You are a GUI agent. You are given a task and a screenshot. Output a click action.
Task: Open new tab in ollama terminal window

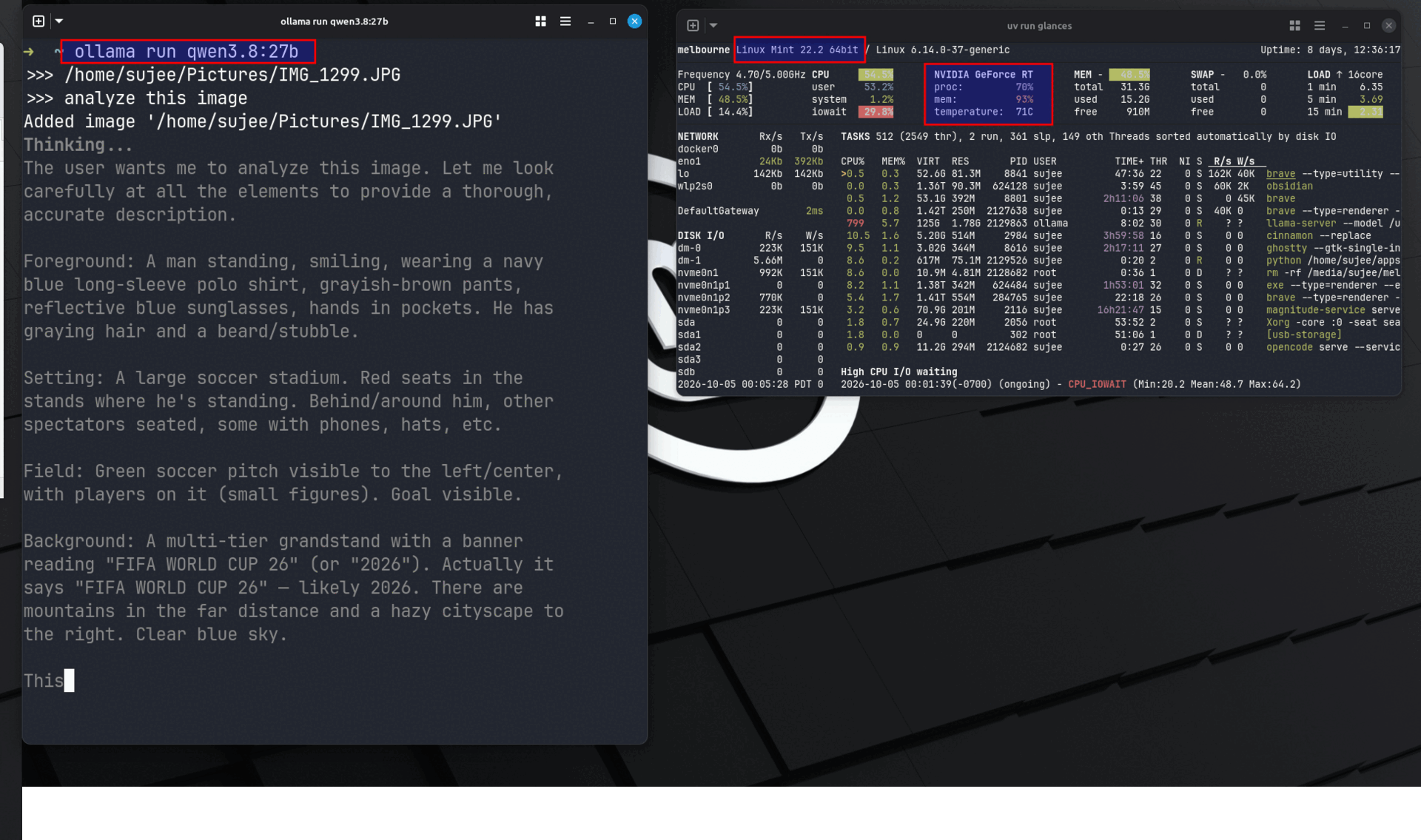[38, 21]
